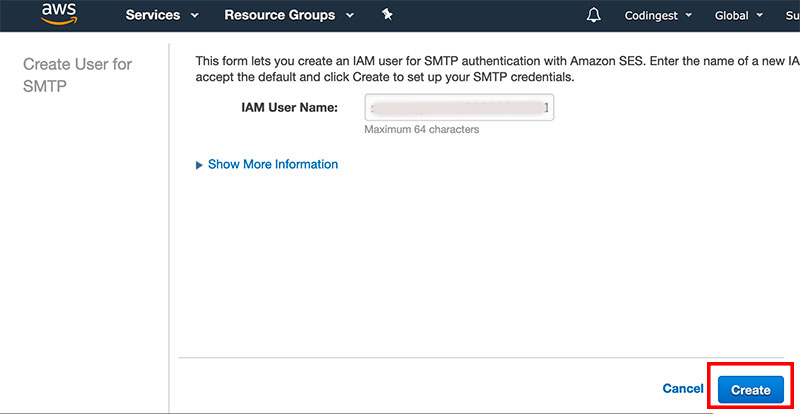Image resolution: width=800 pixels, height=414 pixels.
Task: Click the arrow next to Global
Action: point(760,16)
